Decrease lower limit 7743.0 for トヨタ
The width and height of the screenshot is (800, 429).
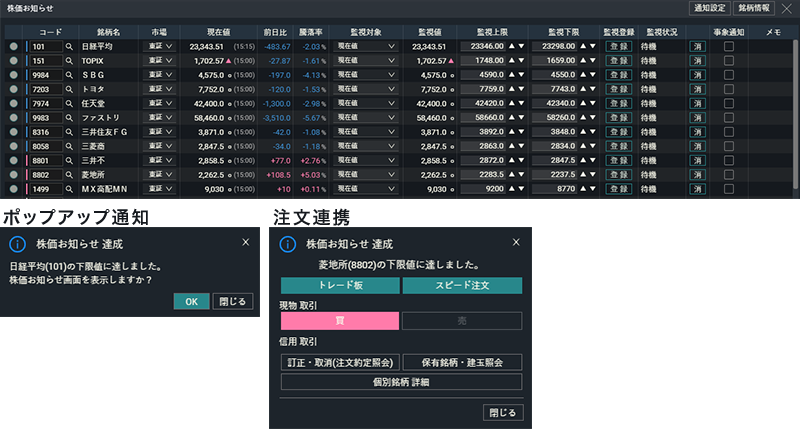592,89
